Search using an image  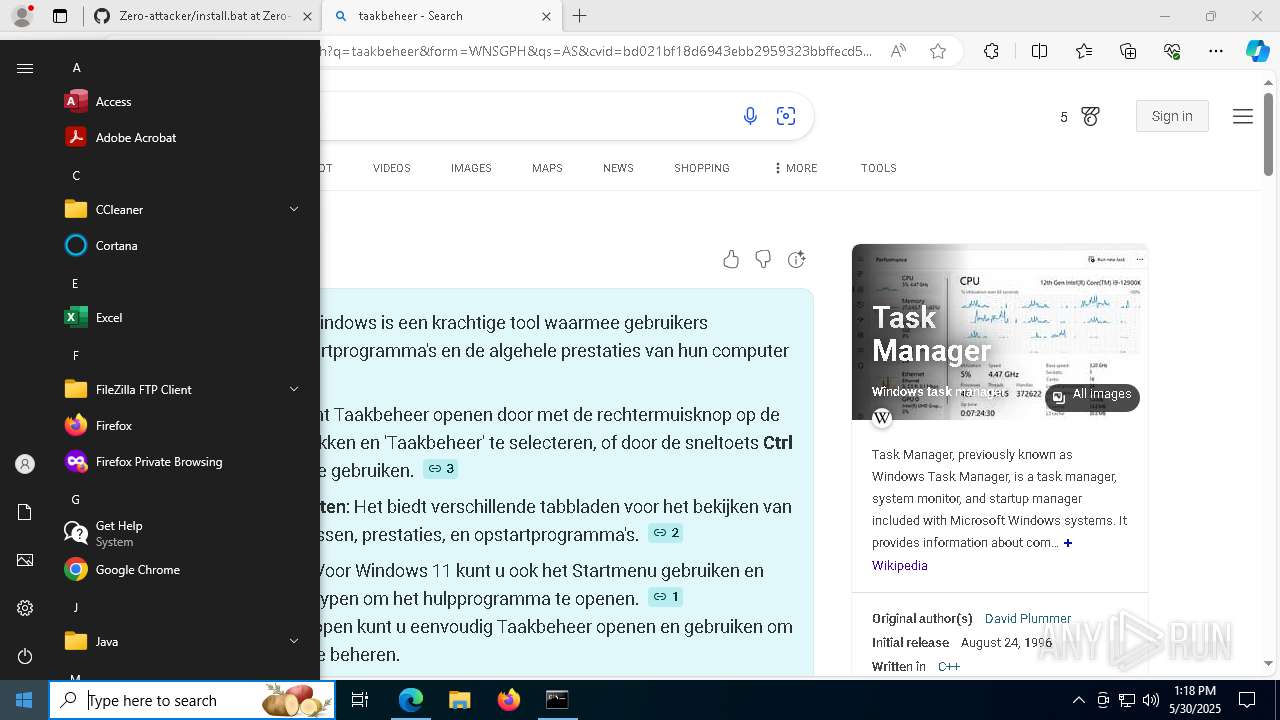click(786, 117)
